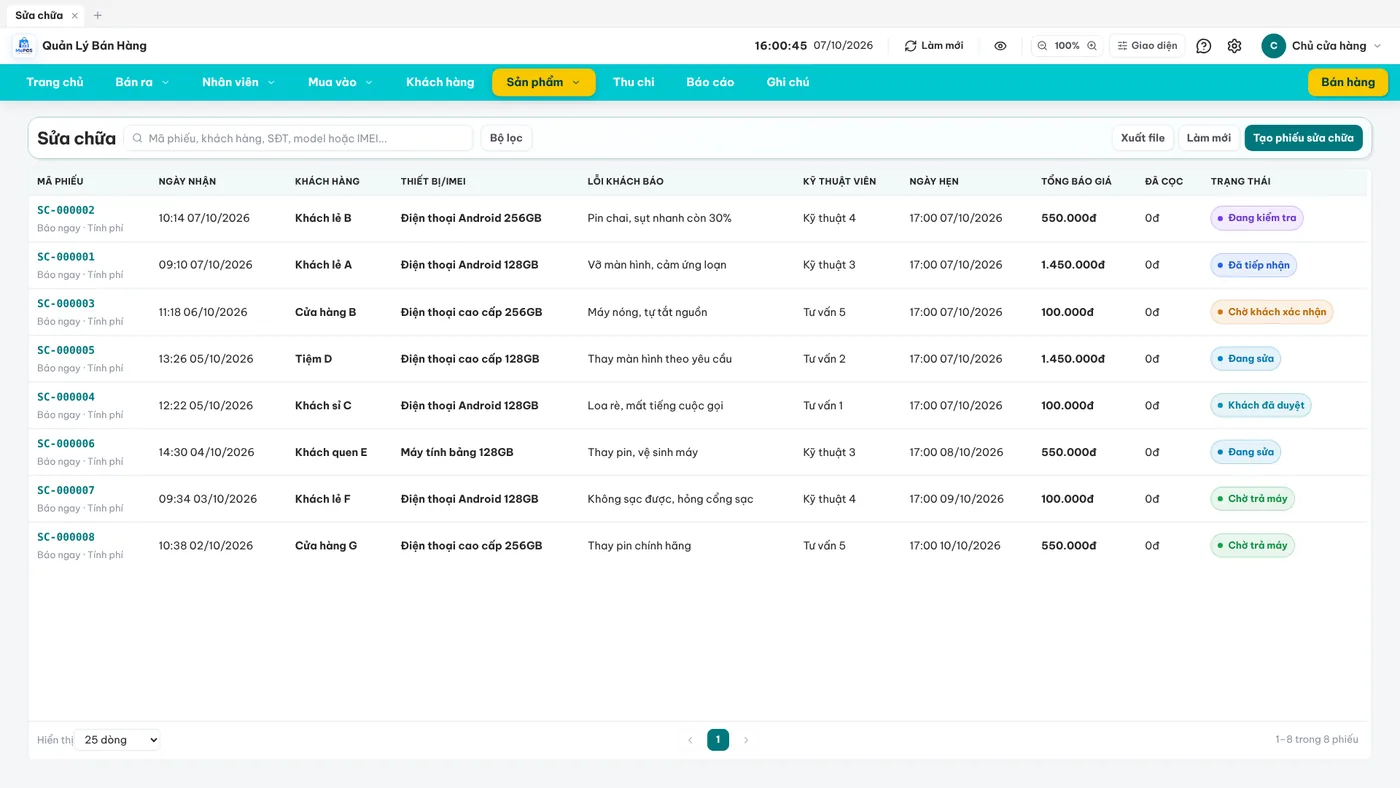1400x788 pixels.
Task: Click the Chờ khách xác nhận status badge
Action: coord(1272,312)
